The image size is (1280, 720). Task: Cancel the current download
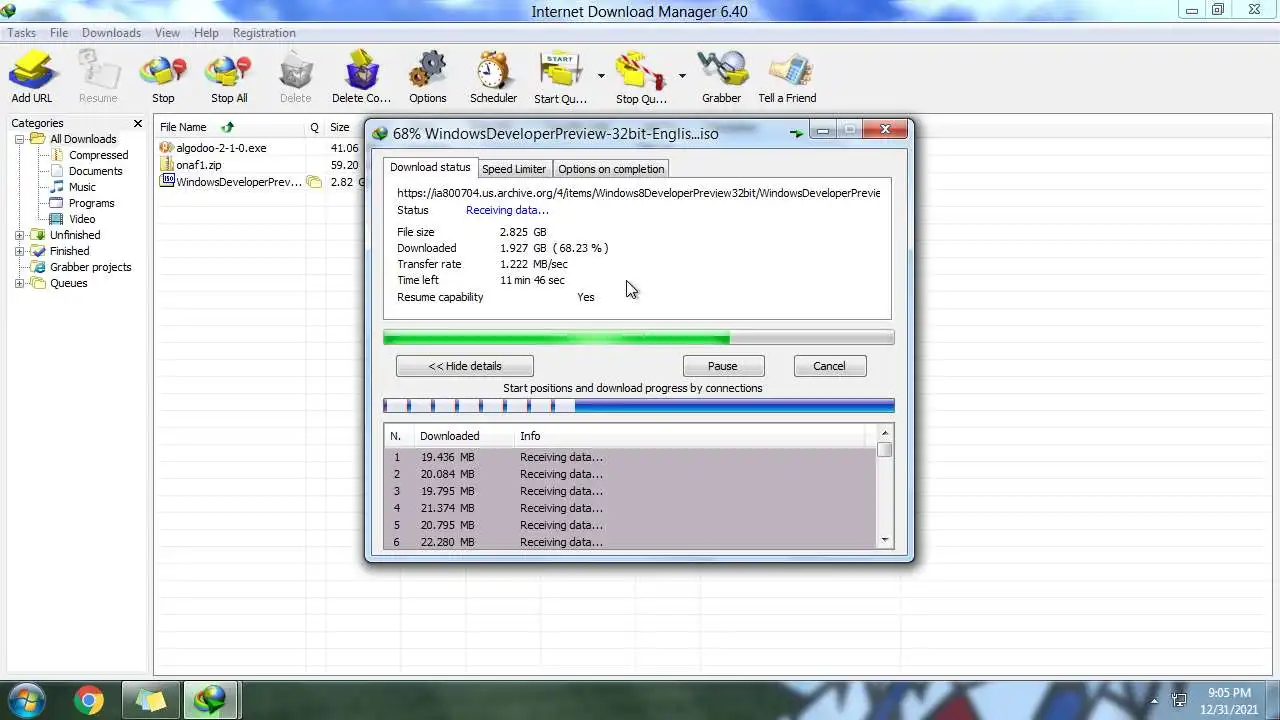pyautogui.click(x=829, y=366)
